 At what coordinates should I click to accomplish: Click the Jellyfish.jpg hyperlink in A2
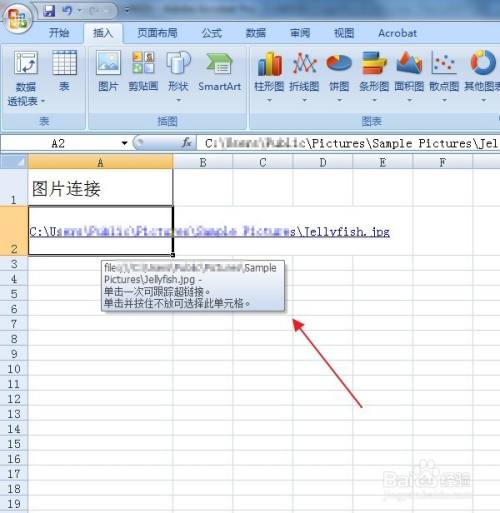pos(209,231)
